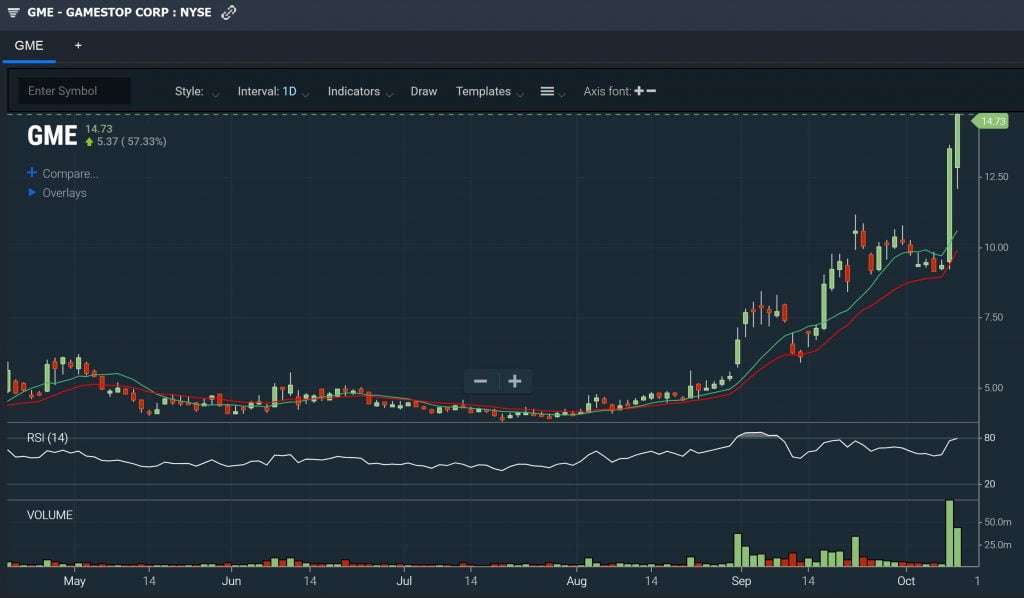1024x598 pixels.
Task: Click the Compare... link
Action: coord(70,173)
